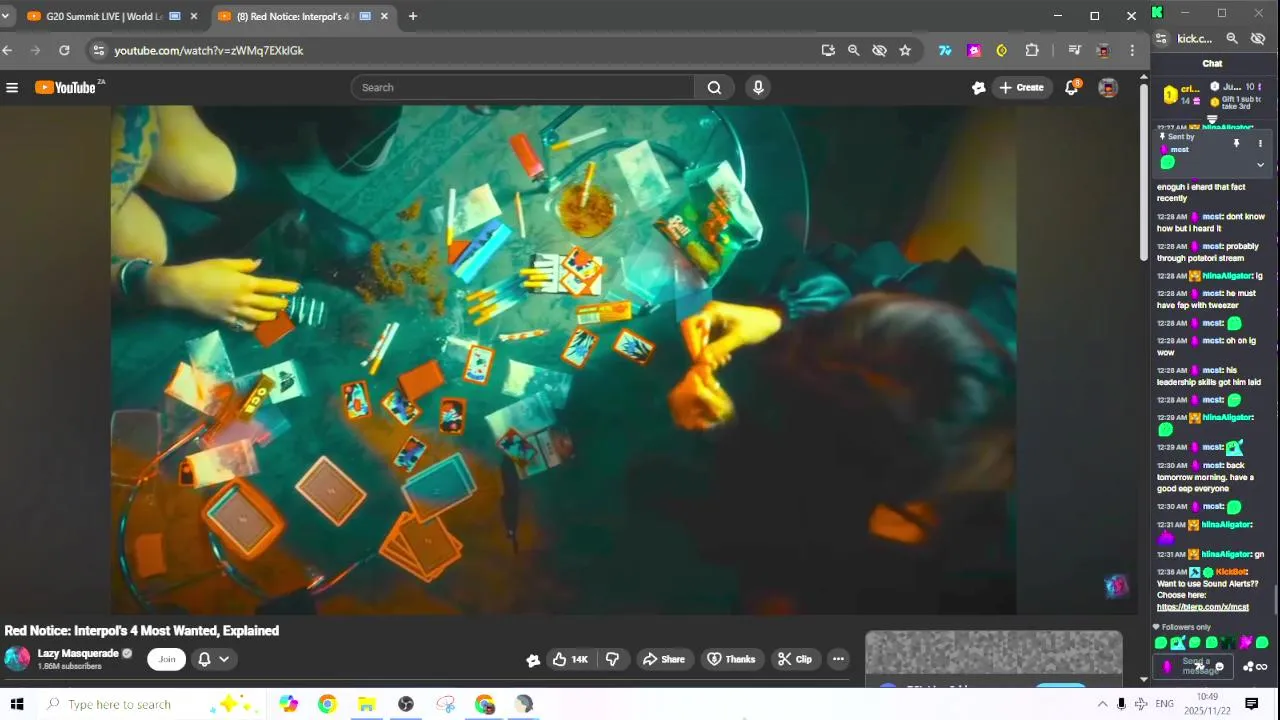The image size is (1280, 720).
Task: Toggle the eye-slash icon in Kick window
Action: tap(1259, 38)
